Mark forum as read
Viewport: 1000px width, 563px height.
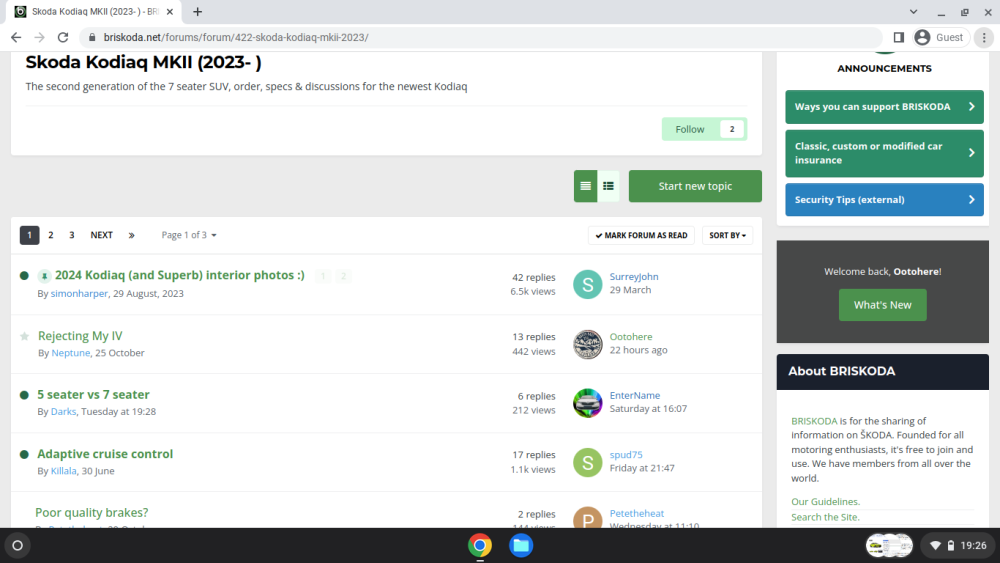(641, 235)
